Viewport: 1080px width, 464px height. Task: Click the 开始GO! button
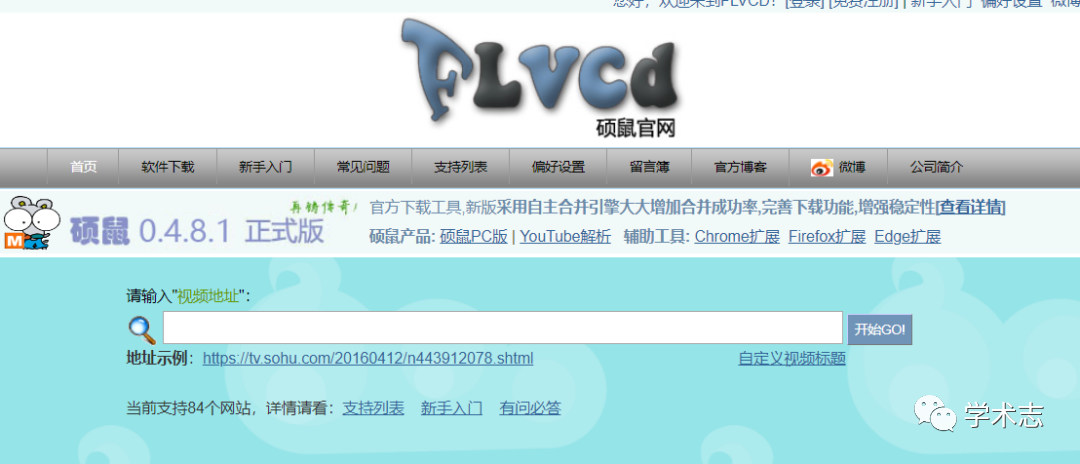click(880, 329)
